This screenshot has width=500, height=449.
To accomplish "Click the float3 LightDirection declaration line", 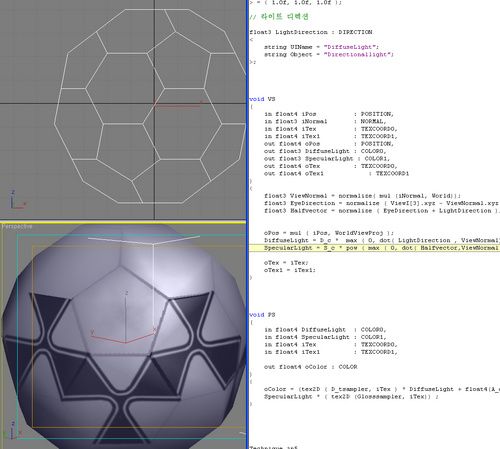I will point(311,32).
